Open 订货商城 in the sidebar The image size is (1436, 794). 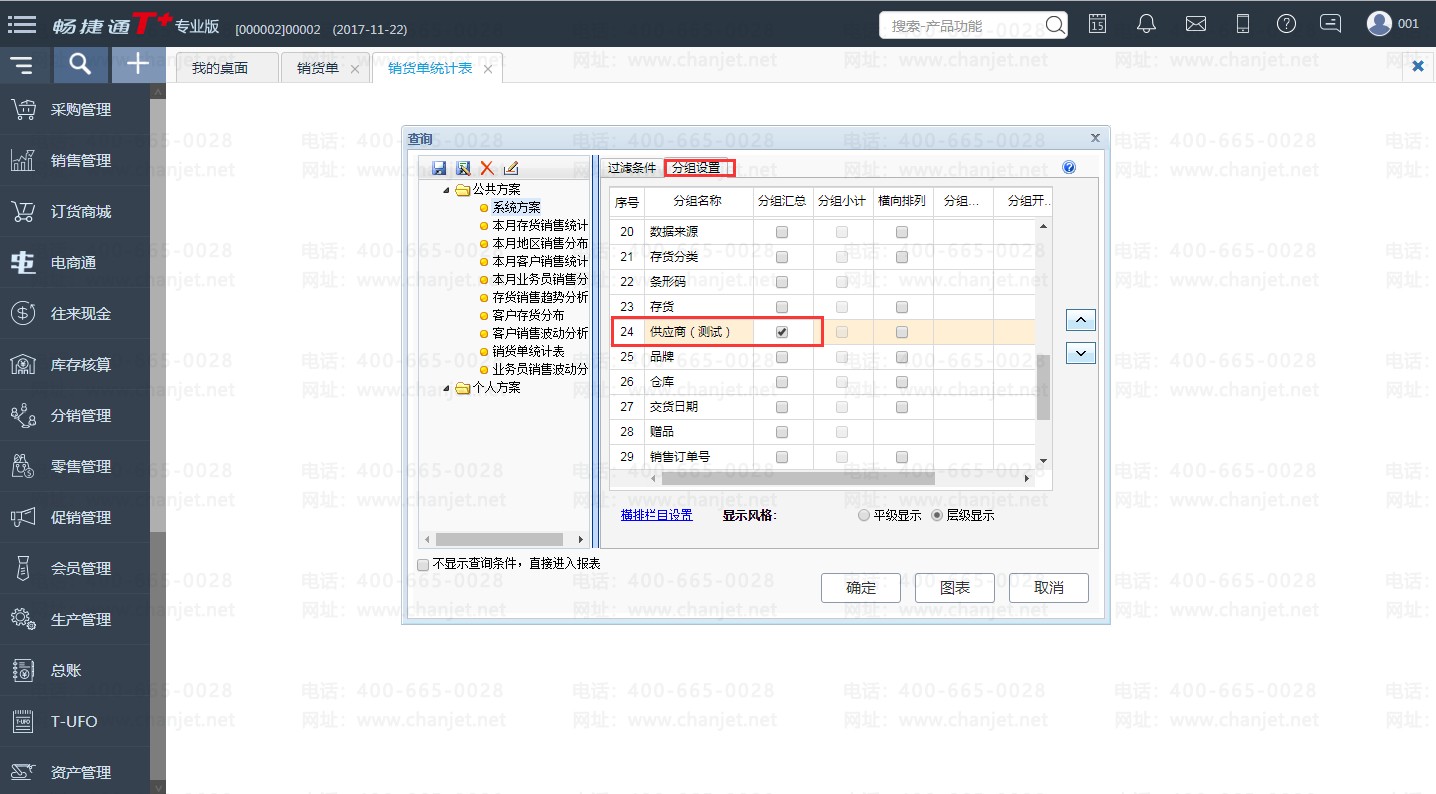coord(75,212)
